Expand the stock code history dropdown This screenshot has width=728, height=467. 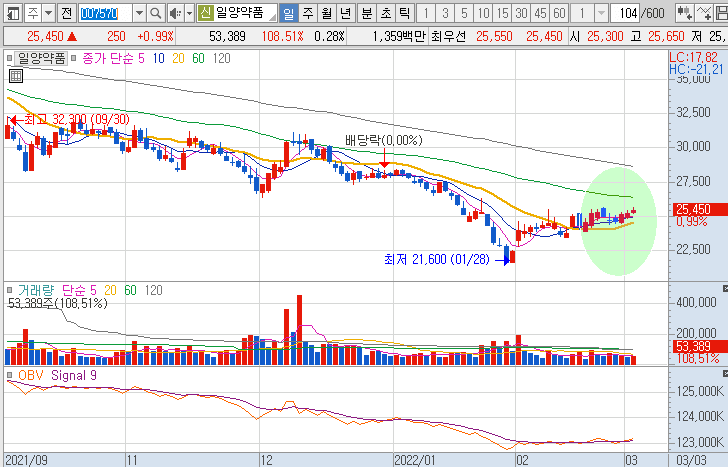click(139, 13)
